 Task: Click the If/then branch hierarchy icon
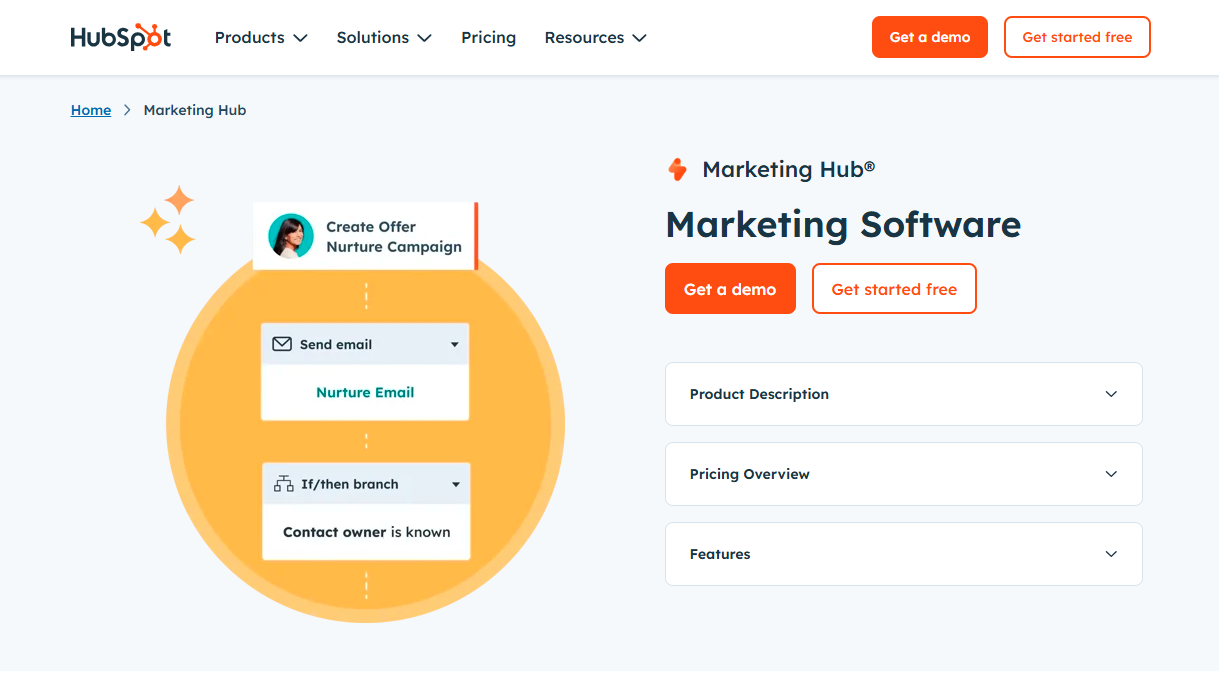click(284, 484)
